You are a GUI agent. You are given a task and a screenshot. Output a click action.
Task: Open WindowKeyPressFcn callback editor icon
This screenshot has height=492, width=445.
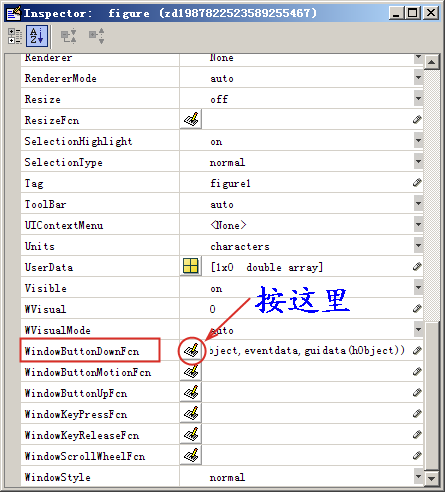[191, 413]
